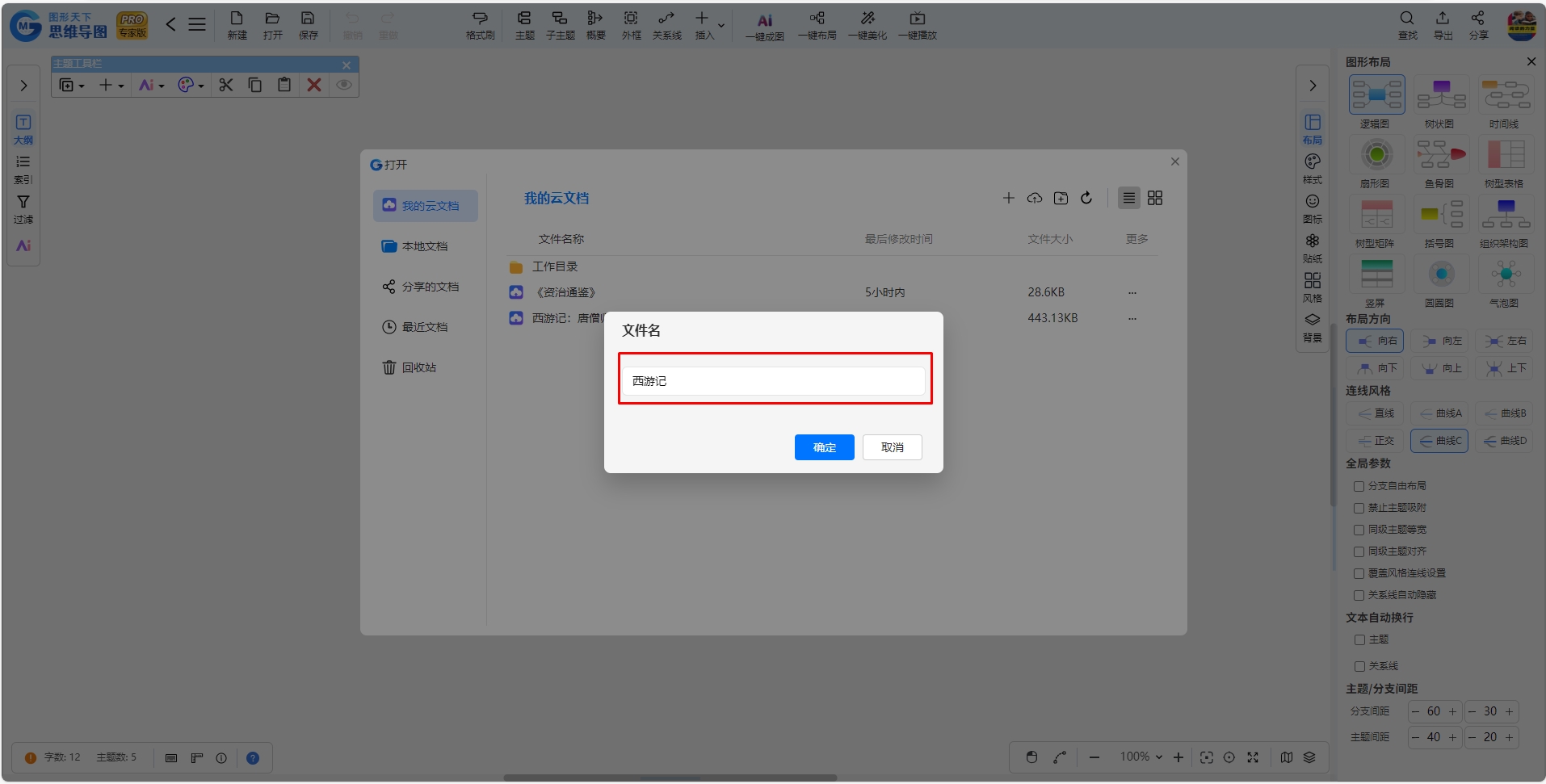Click the 概要 summary tool
1546x784 pixels.
pos(595,25)
